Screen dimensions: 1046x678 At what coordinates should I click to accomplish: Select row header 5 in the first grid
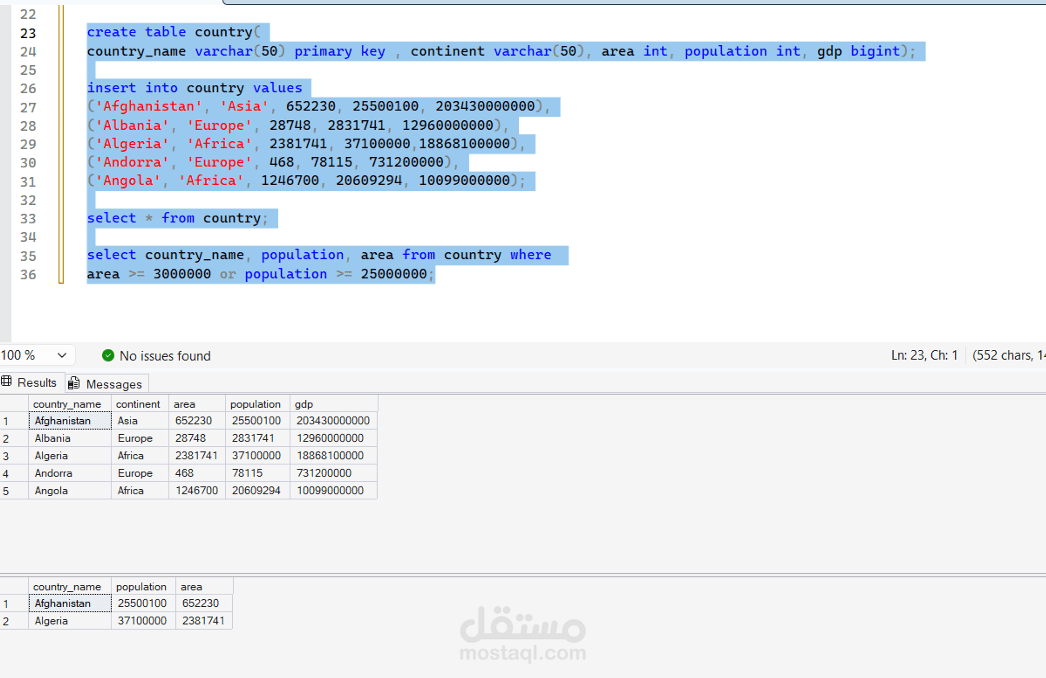coord(14,490)
